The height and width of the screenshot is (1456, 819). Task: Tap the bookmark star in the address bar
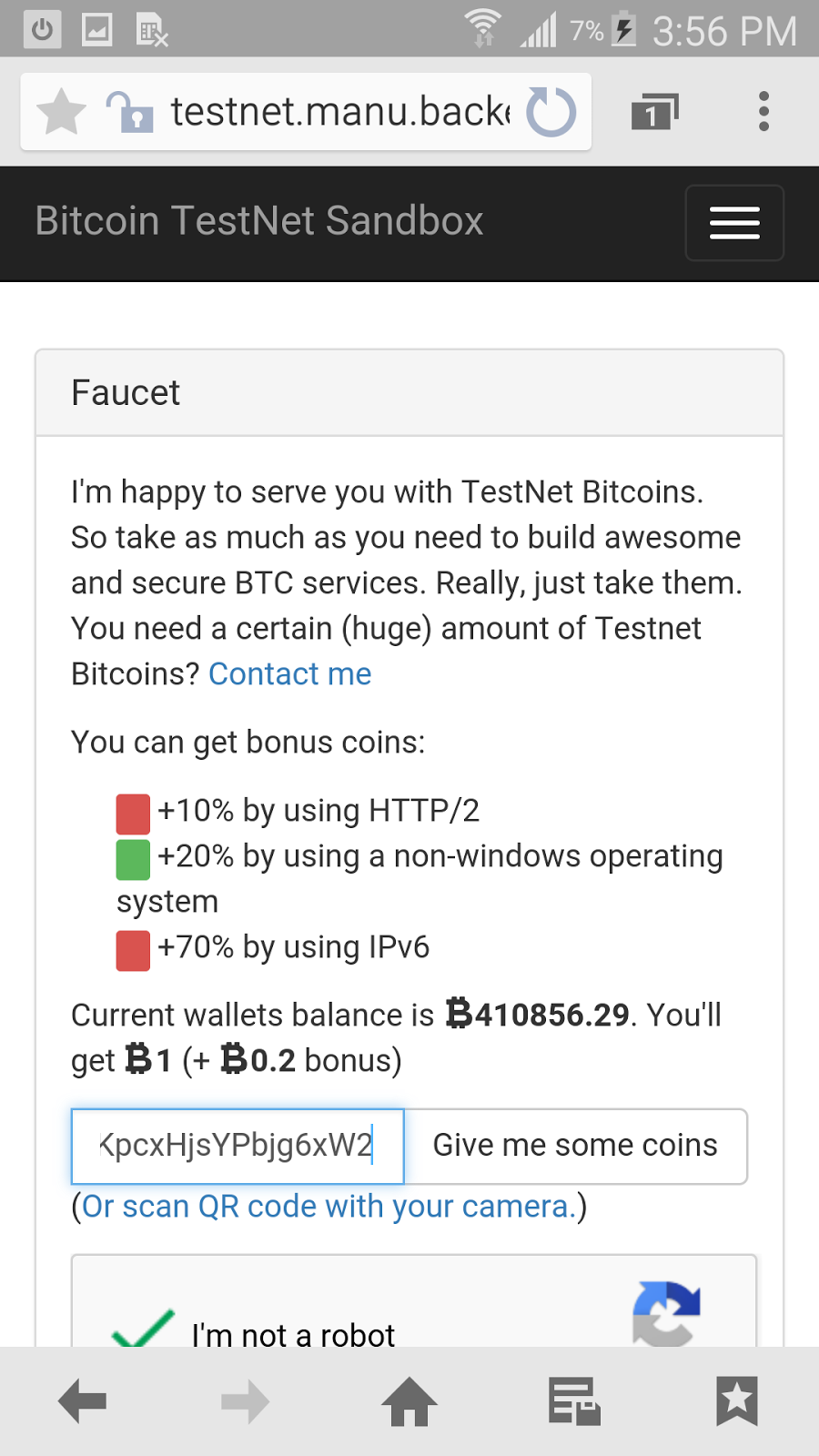tap(61, 112)
